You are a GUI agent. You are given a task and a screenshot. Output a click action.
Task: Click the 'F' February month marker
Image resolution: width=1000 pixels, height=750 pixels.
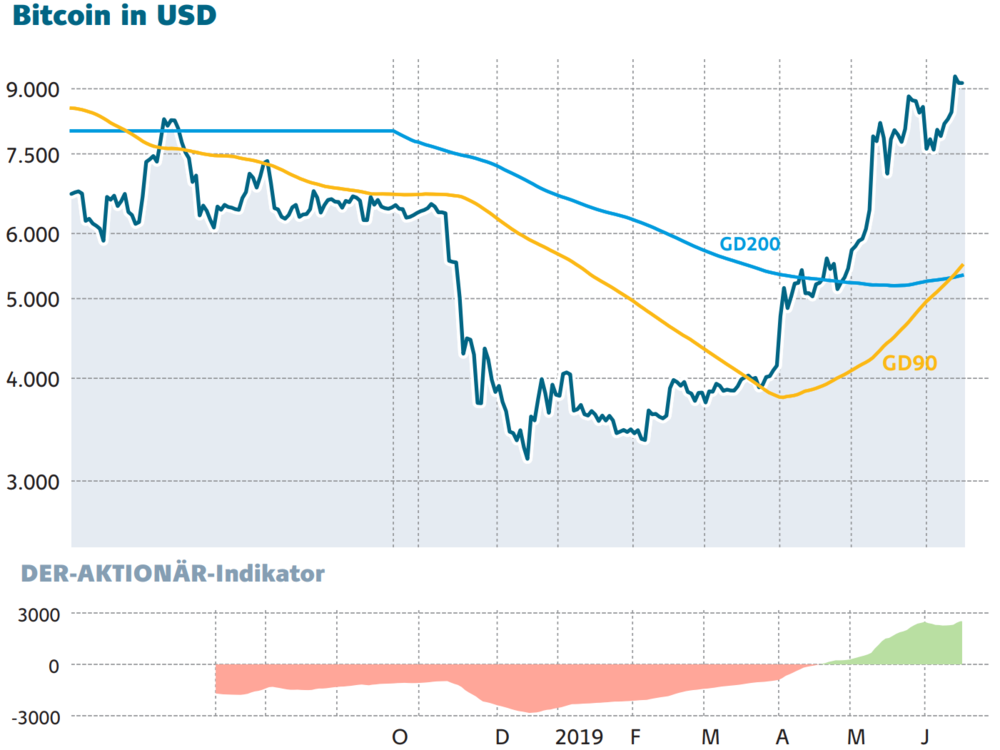(635, 737)
